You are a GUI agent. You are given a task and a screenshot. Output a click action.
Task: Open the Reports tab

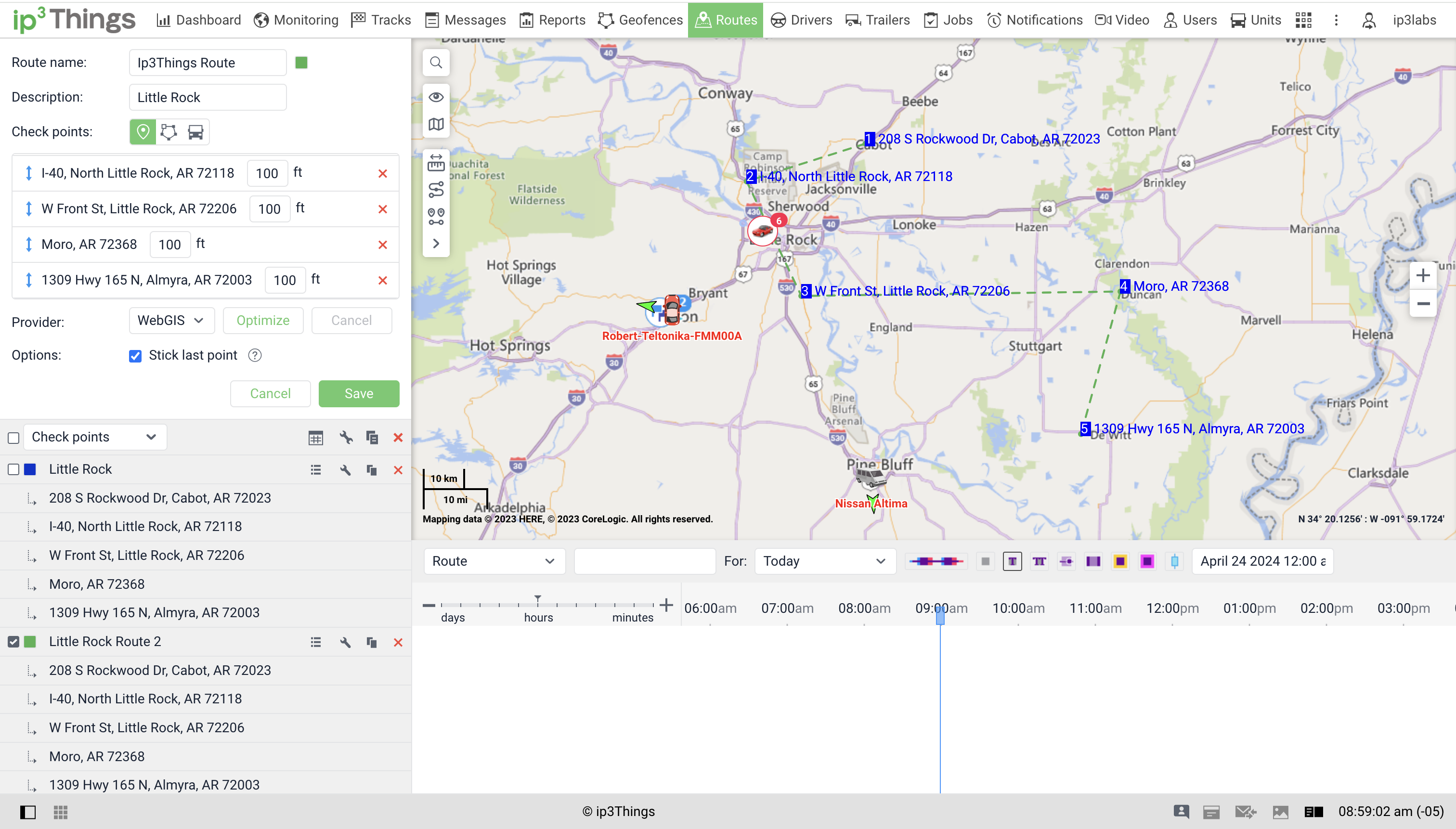[x=552, y=20]
